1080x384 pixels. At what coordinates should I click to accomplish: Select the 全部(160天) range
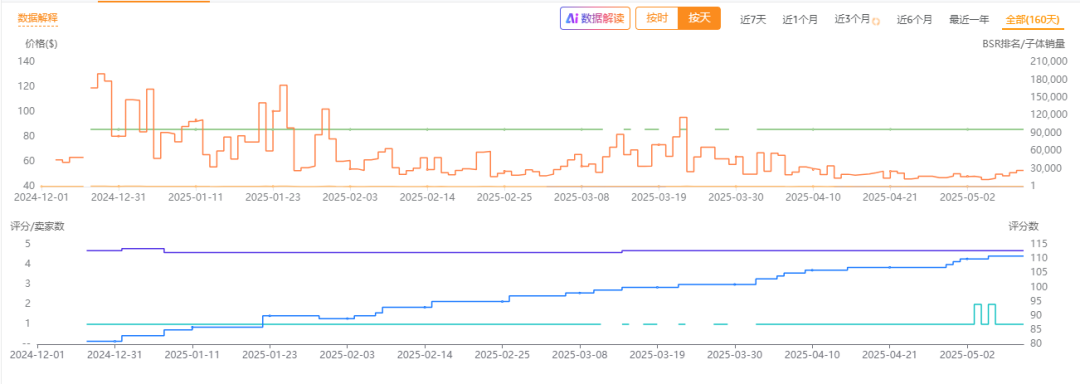[x=1032, y=19]
